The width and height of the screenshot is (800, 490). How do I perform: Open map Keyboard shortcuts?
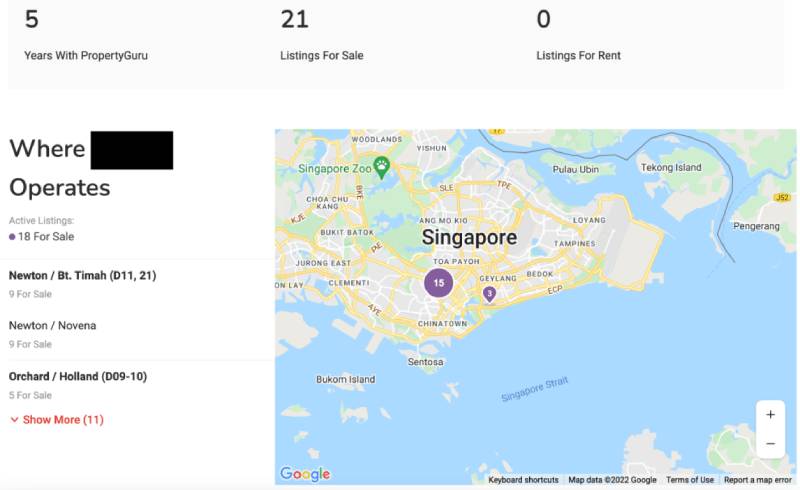point(523,480)
